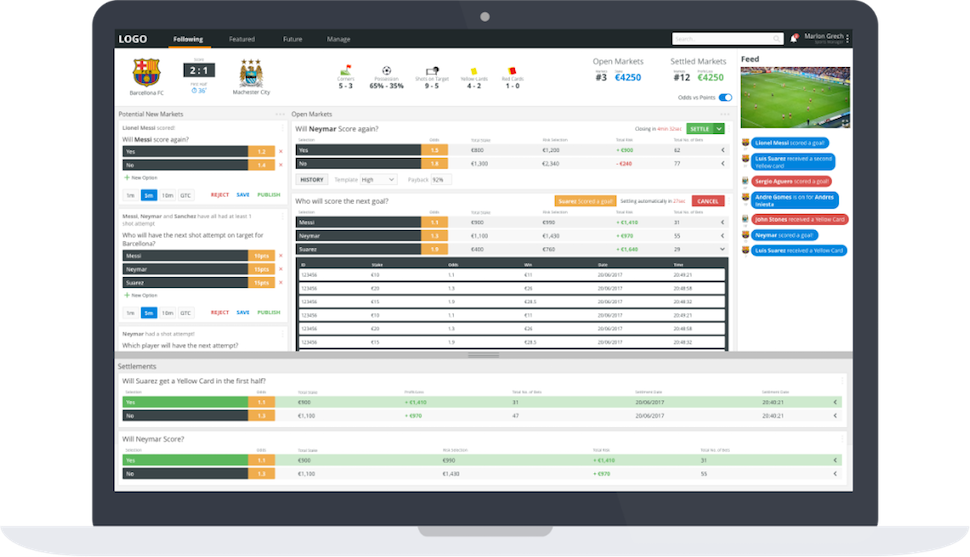This screenshot has height=557, width=970.
Task: Toggle the Odds vs Points switch
Action: point(725,97)
